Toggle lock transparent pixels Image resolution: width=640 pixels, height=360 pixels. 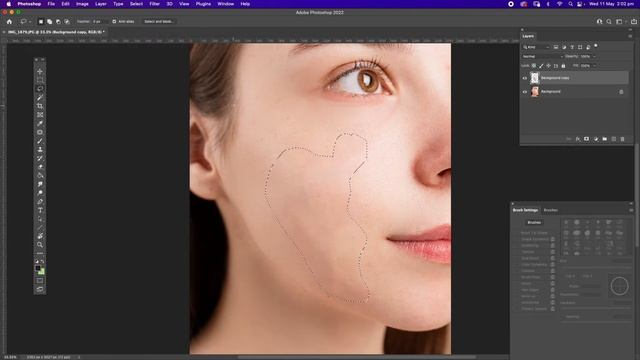tap(534, 66)
